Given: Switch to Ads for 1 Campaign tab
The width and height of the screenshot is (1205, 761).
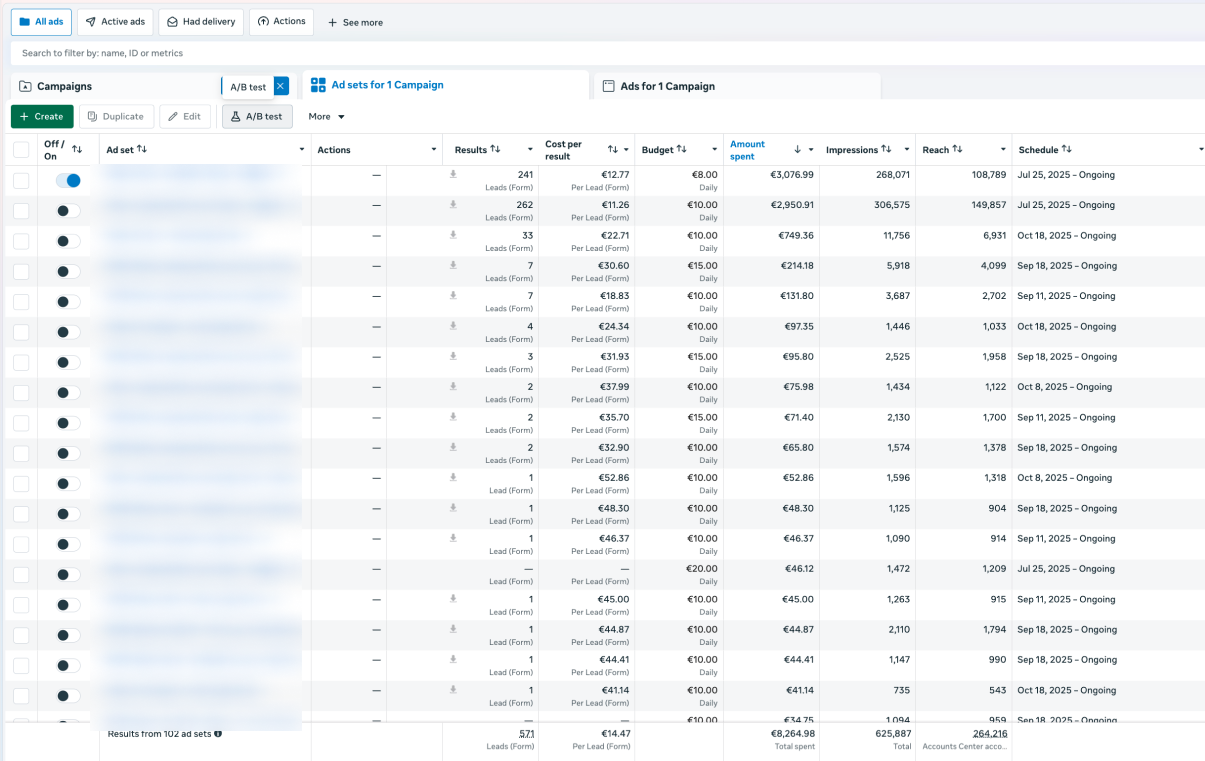Looking at the screenshot, I should 667,86.
